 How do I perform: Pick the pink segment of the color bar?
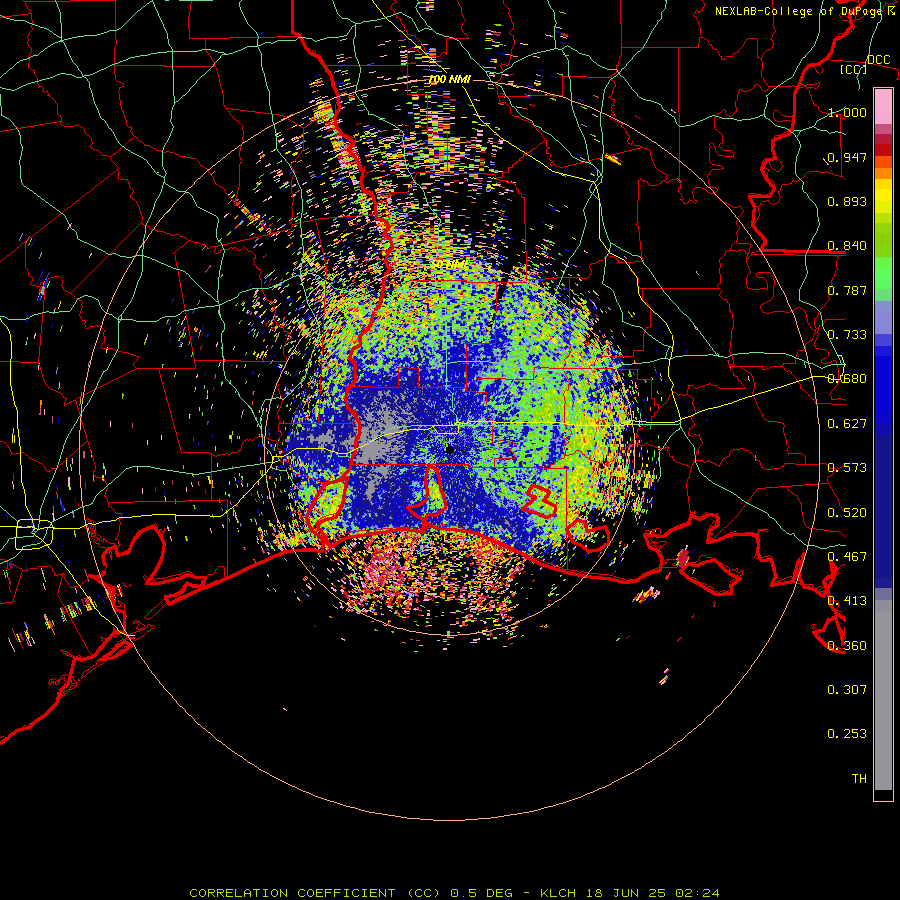[x=883, y=106]
